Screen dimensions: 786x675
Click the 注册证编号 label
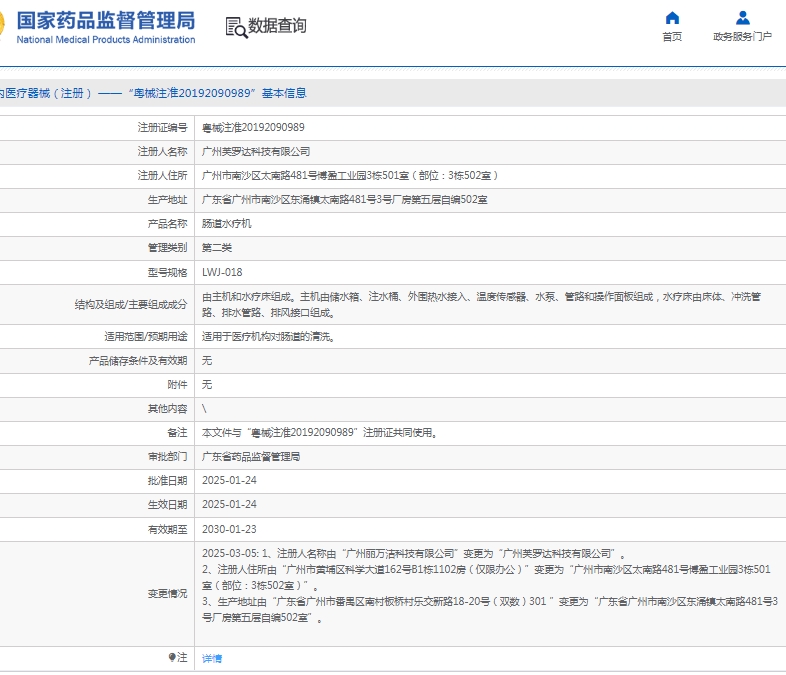[162, 128]
